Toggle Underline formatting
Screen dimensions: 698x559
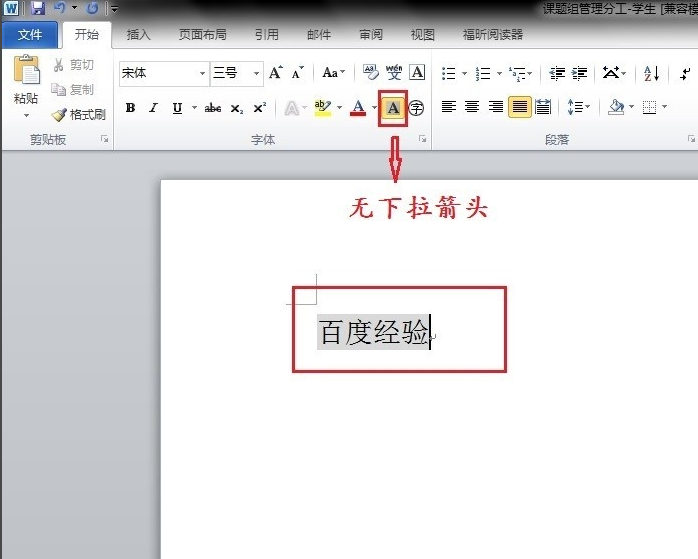(x=177, y=108)
